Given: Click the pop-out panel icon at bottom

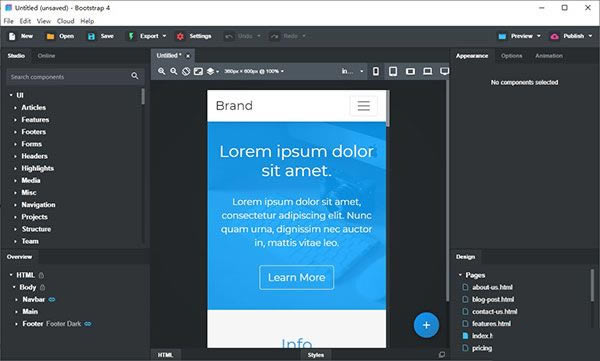Looking at the screenshot, I should [x=442, y=355].
